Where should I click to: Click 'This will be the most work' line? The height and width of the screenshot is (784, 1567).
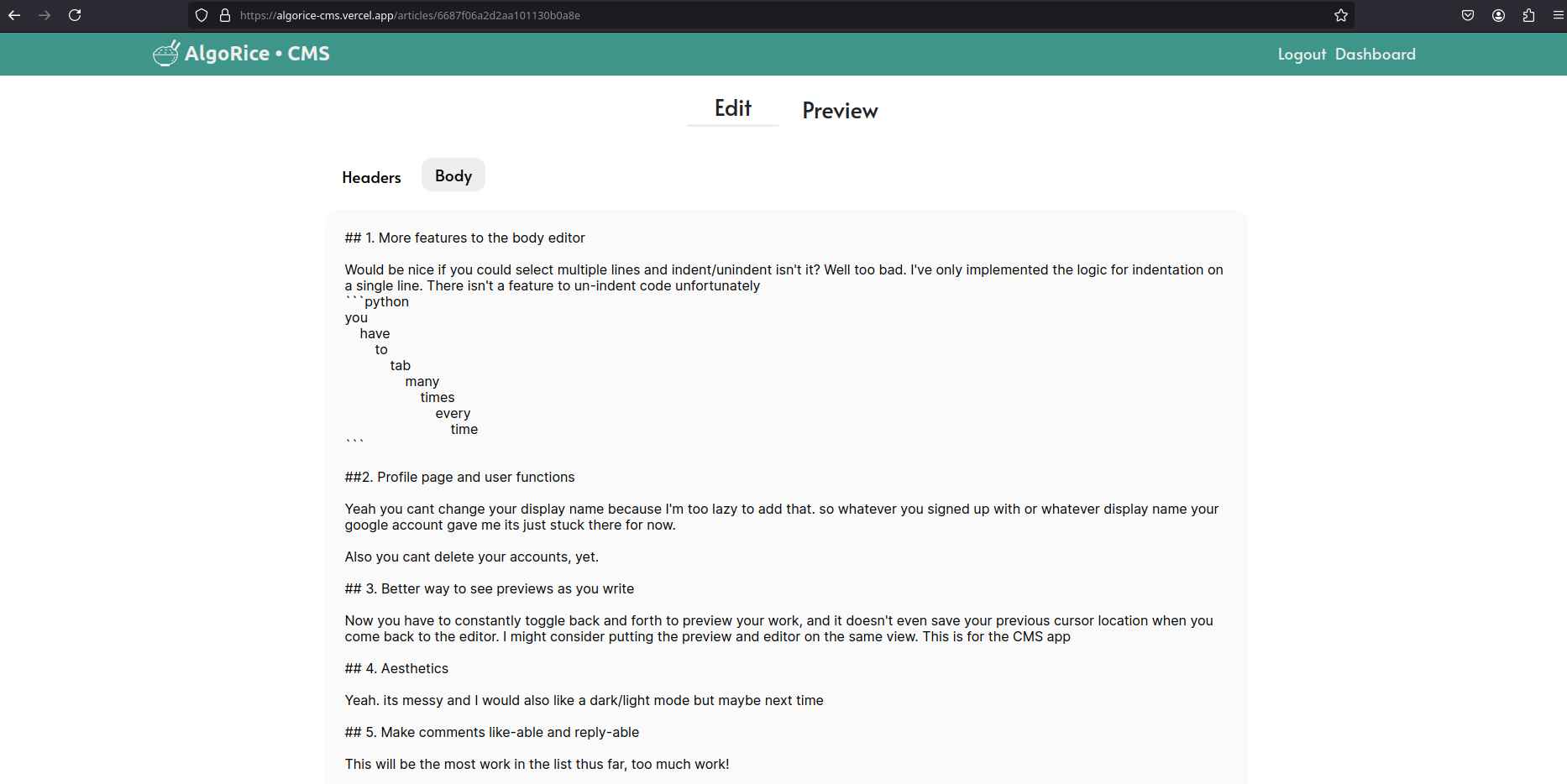[x=537, y=765]
